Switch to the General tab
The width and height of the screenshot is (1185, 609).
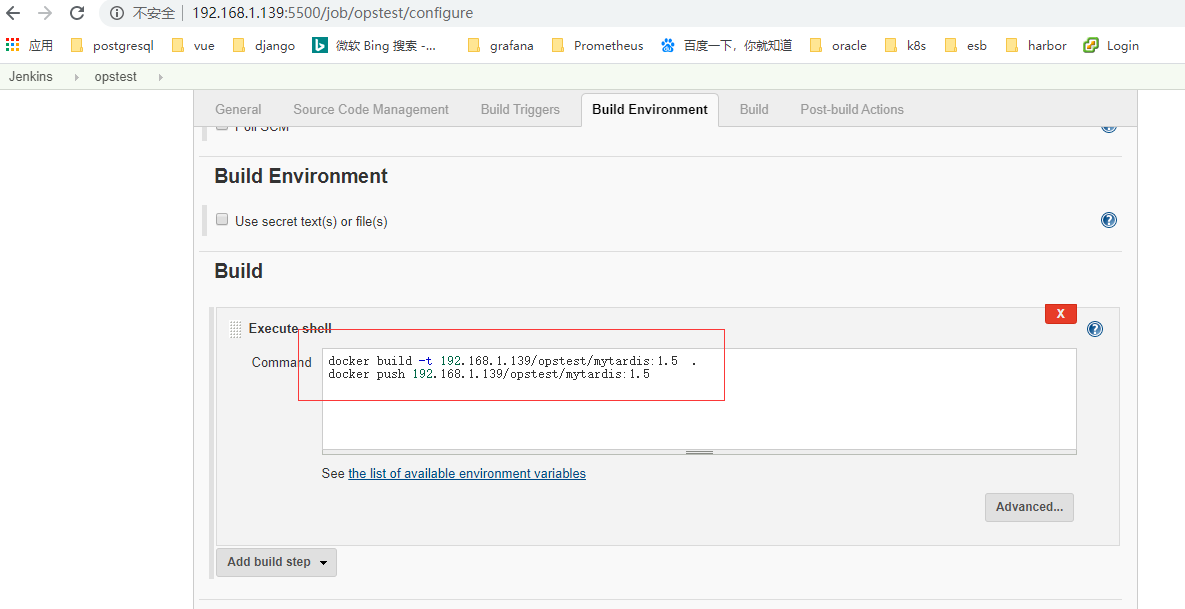coord(238,110)
